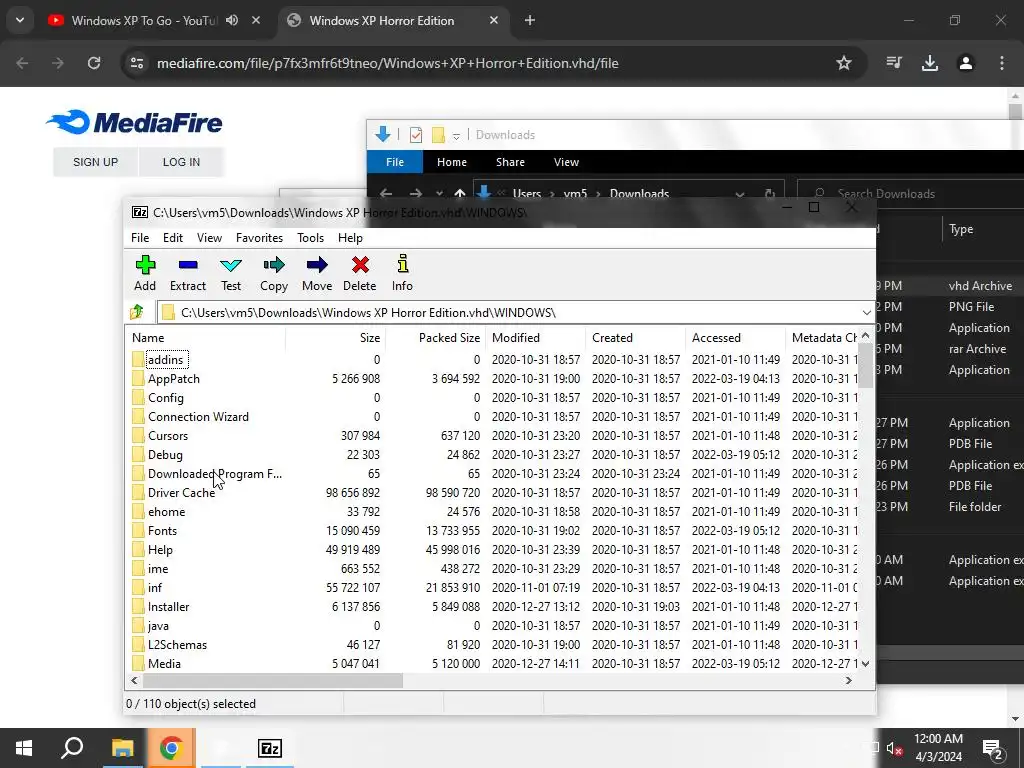Viewport: 1024px width, 768px height.
Task: Open the tab search dropdown in Chrome
Action: tap(20, 20)
